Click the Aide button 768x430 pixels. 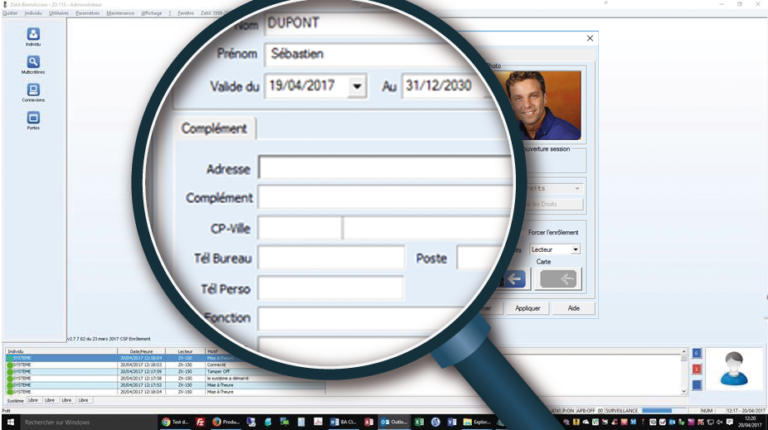(x=574, y=308)
